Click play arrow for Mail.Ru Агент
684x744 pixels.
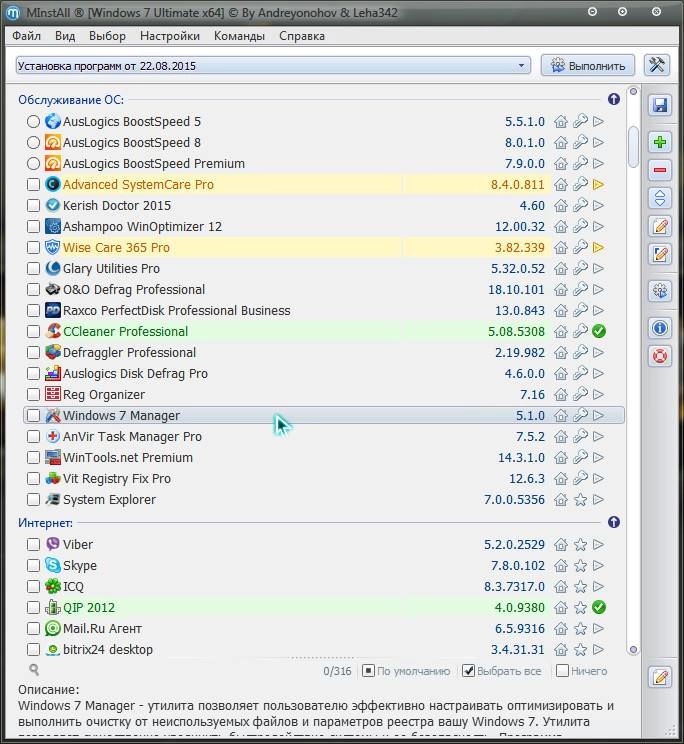pos(599,628)
